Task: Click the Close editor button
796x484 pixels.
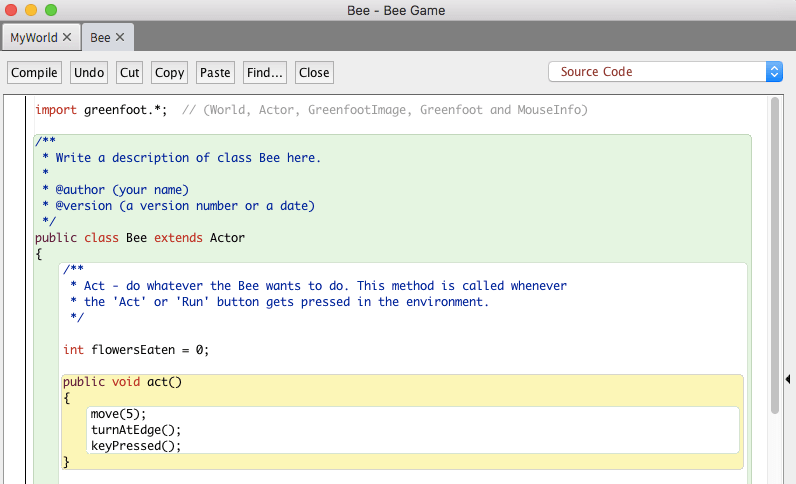Action: point(314,72)
